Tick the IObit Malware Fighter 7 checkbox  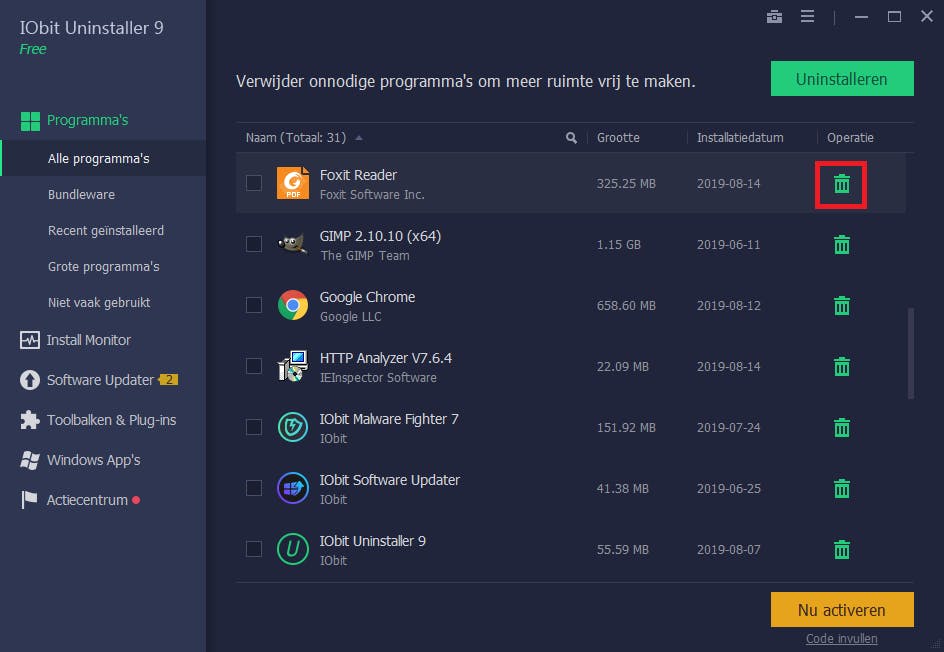254,427
